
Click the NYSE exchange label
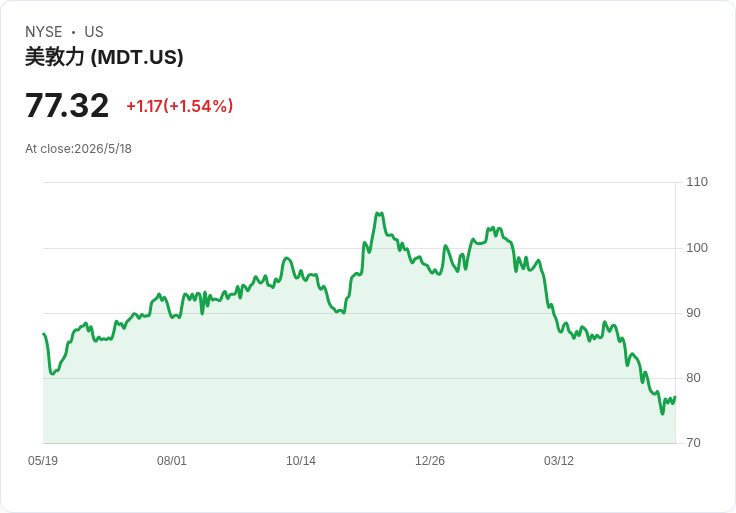[x=44, y=32]
